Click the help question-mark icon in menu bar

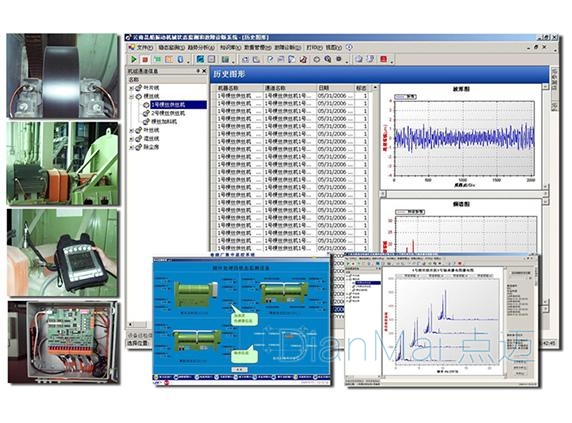pyautogui.click(x=349, y=47)
